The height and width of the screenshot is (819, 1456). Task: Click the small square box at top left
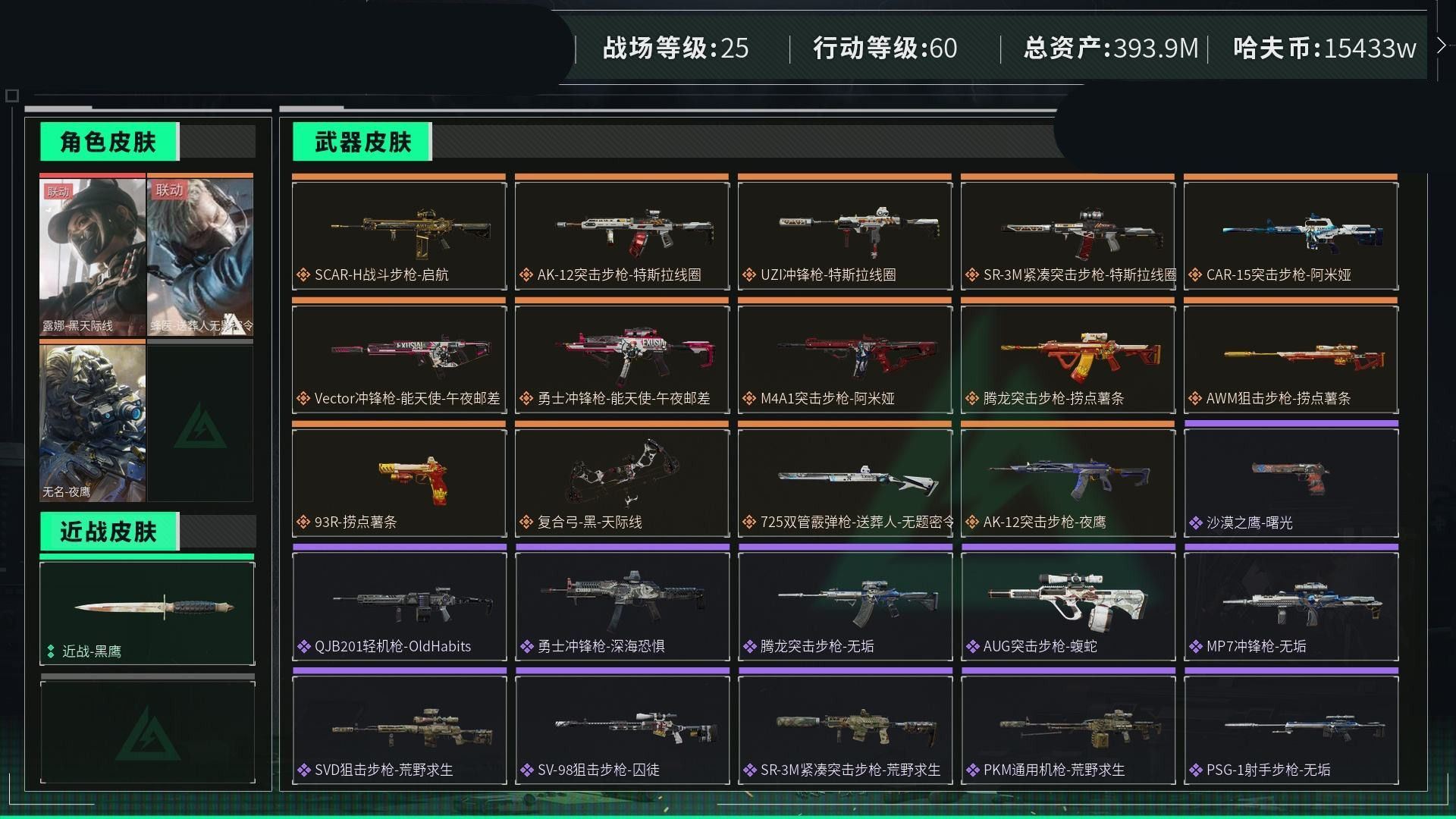tap(11, 96)
